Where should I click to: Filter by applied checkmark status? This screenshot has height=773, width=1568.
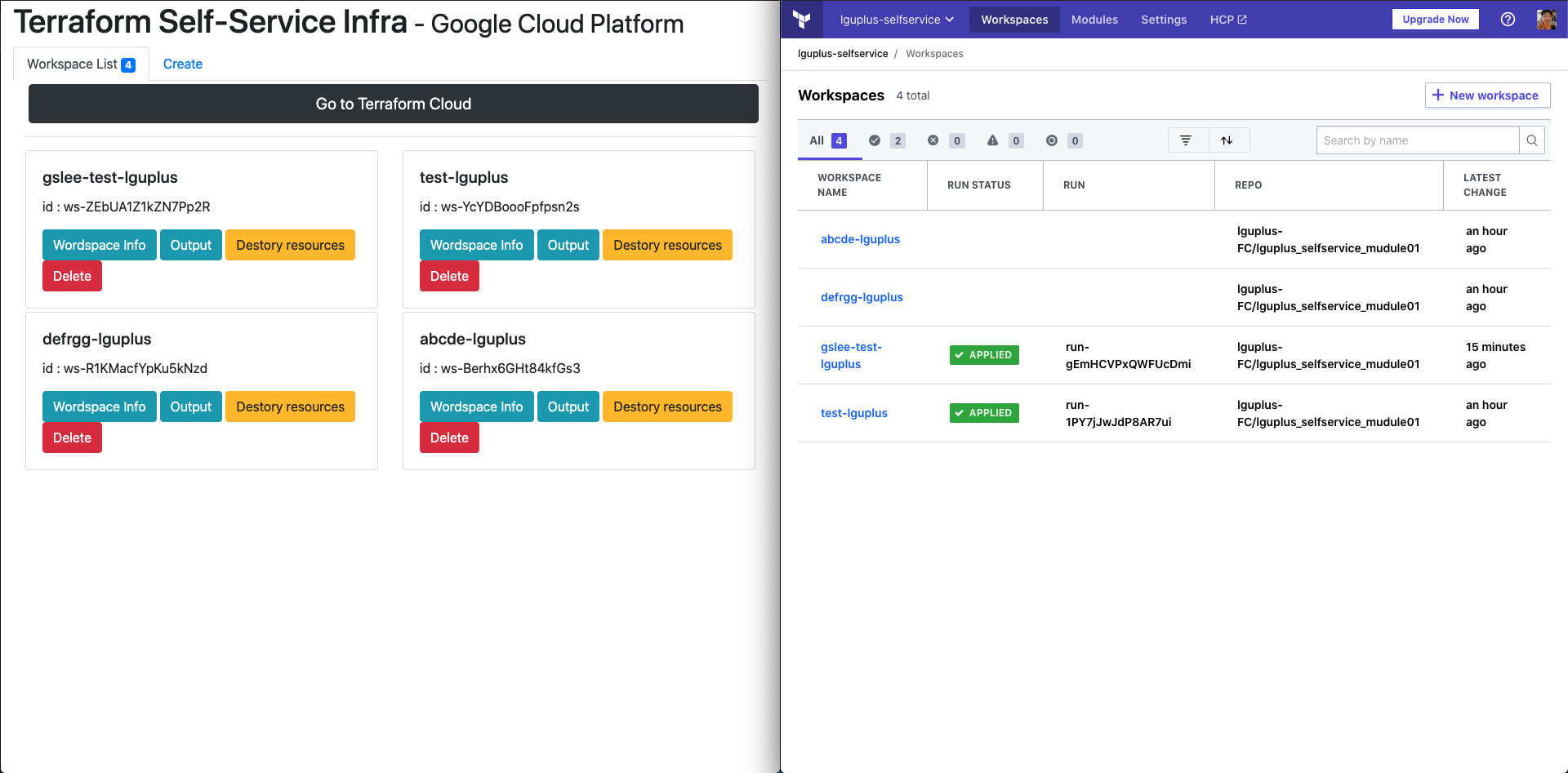(886, 140)
